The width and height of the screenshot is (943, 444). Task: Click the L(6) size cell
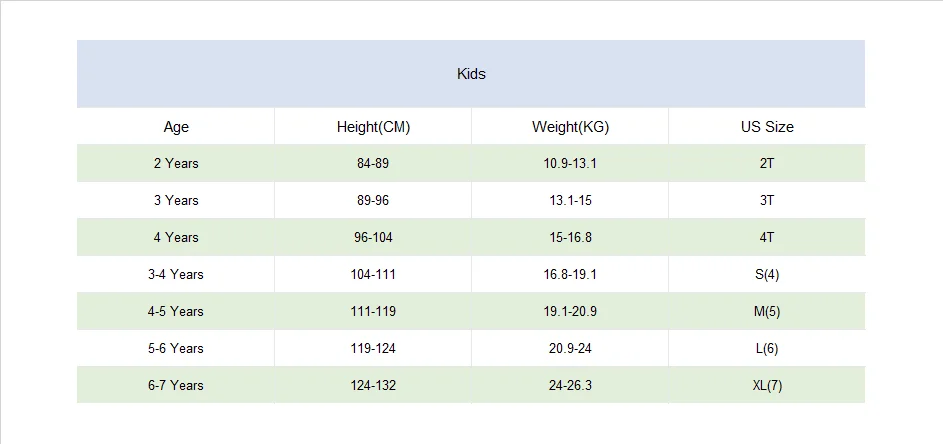tap(767, 348)
